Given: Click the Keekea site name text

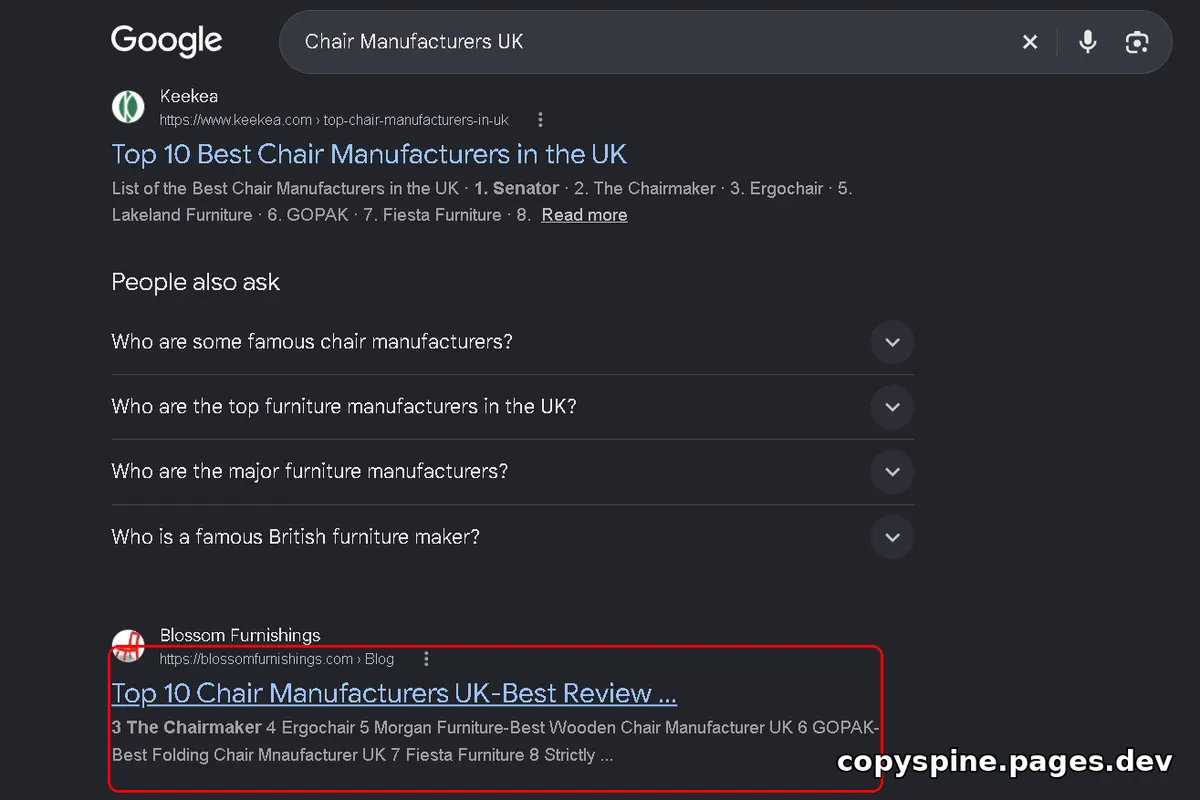Looking at the screenshot, I should tap(189, 96).
